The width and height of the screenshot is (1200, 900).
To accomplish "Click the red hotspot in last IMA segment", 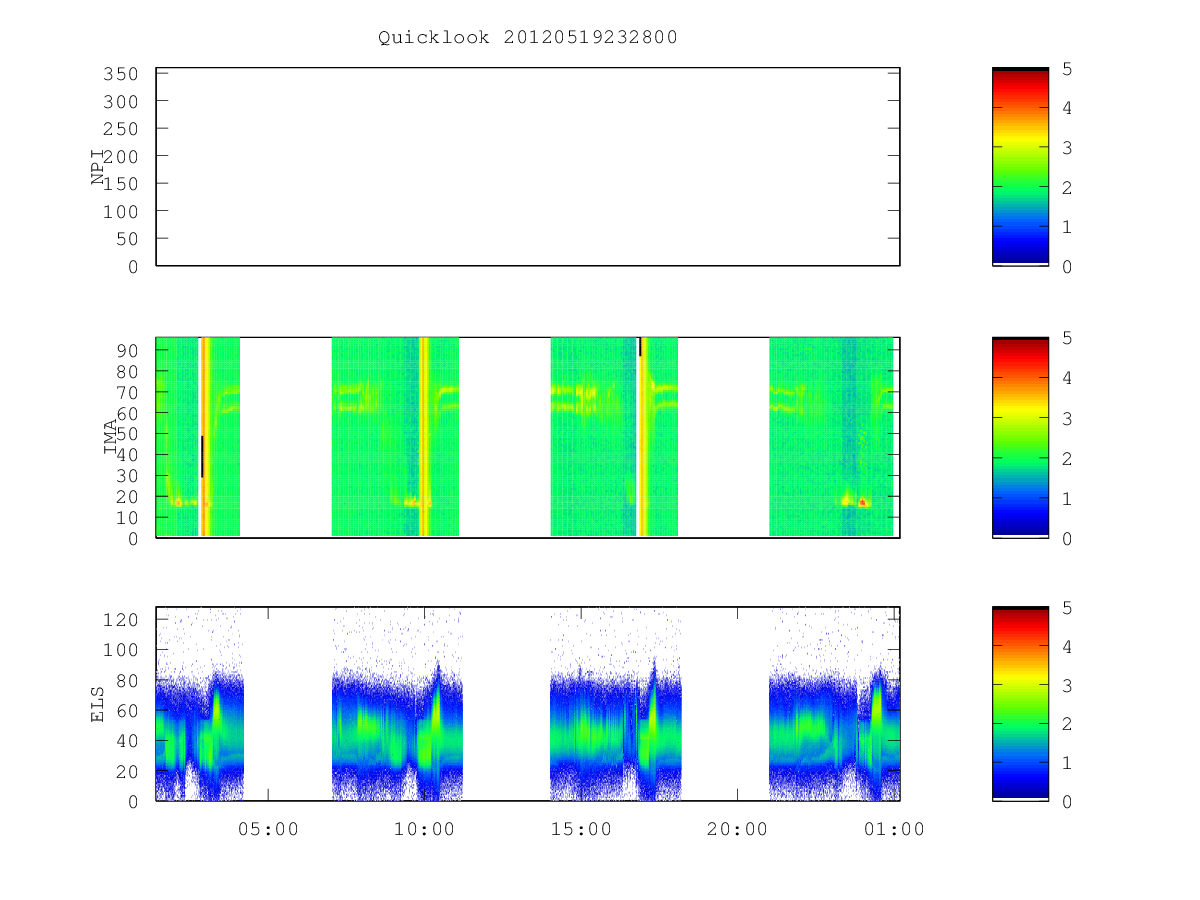I will pyautogui.click(x=861, y=502).
